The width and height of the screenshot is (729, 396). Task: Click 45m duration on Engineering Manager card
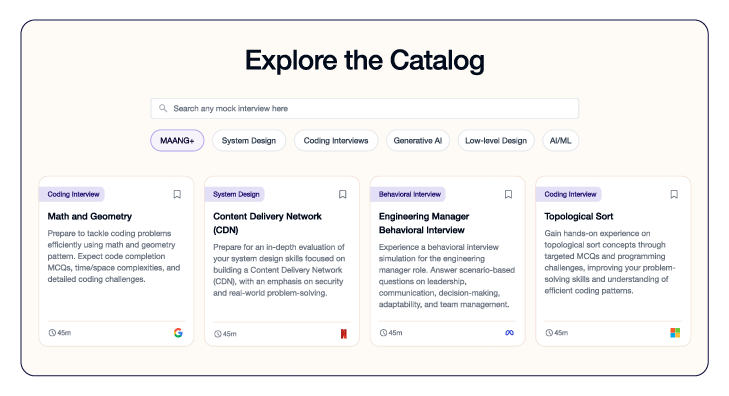click(x=395, y=333)
